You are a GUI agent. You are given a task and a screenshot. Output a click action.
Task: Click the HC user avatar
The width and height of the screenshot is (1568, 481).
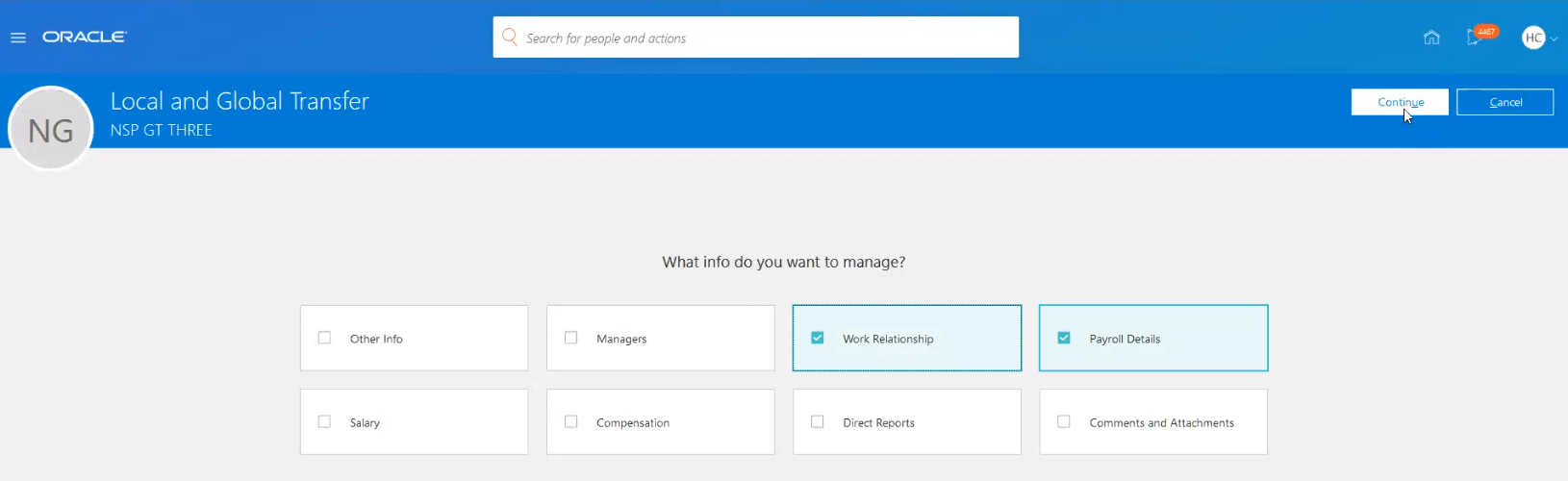click(1533, 38)
